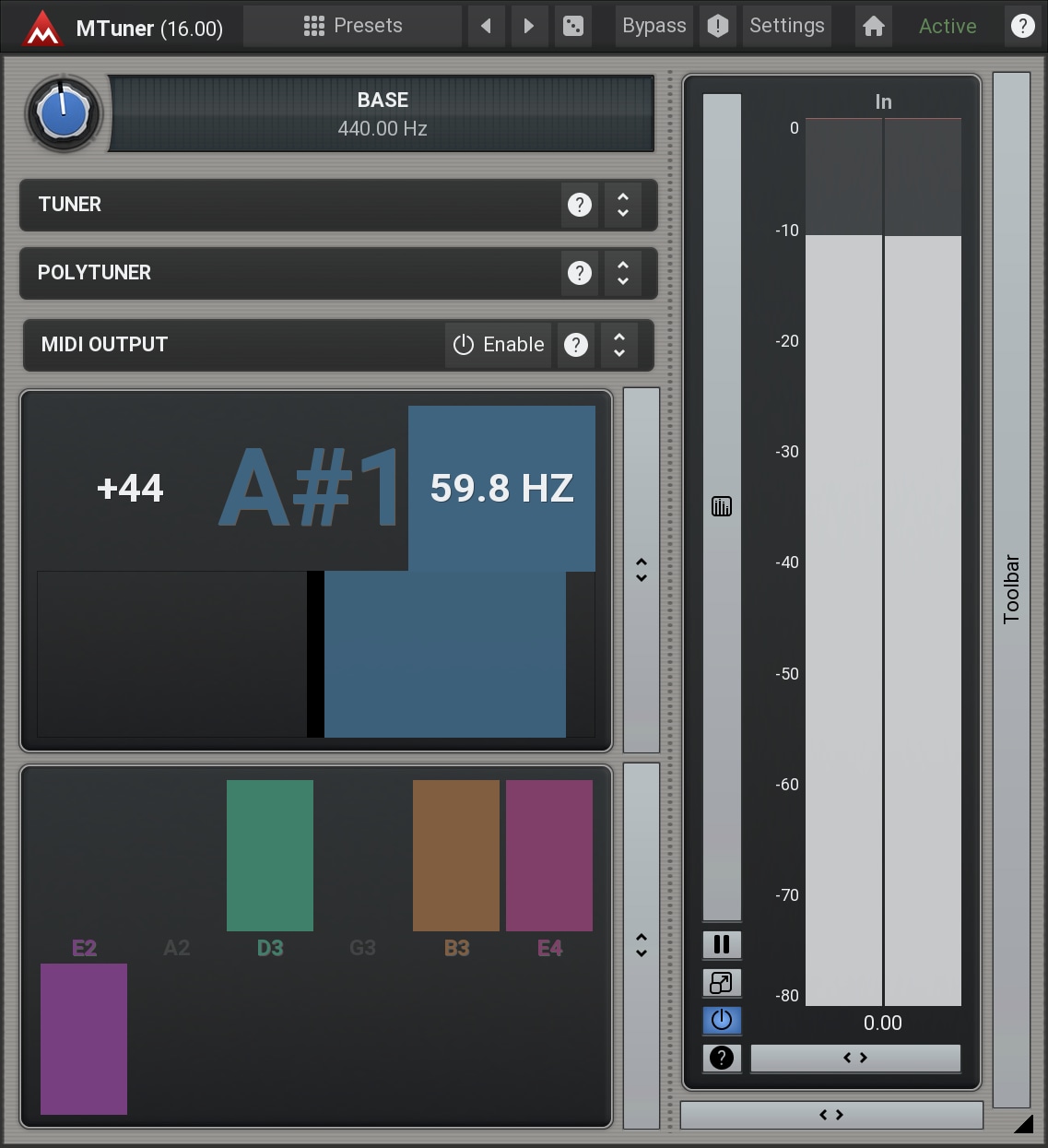1048x1148 pixels.
Task: Click the window resize corner triangle
Action: click(x=1023, y=1122)
